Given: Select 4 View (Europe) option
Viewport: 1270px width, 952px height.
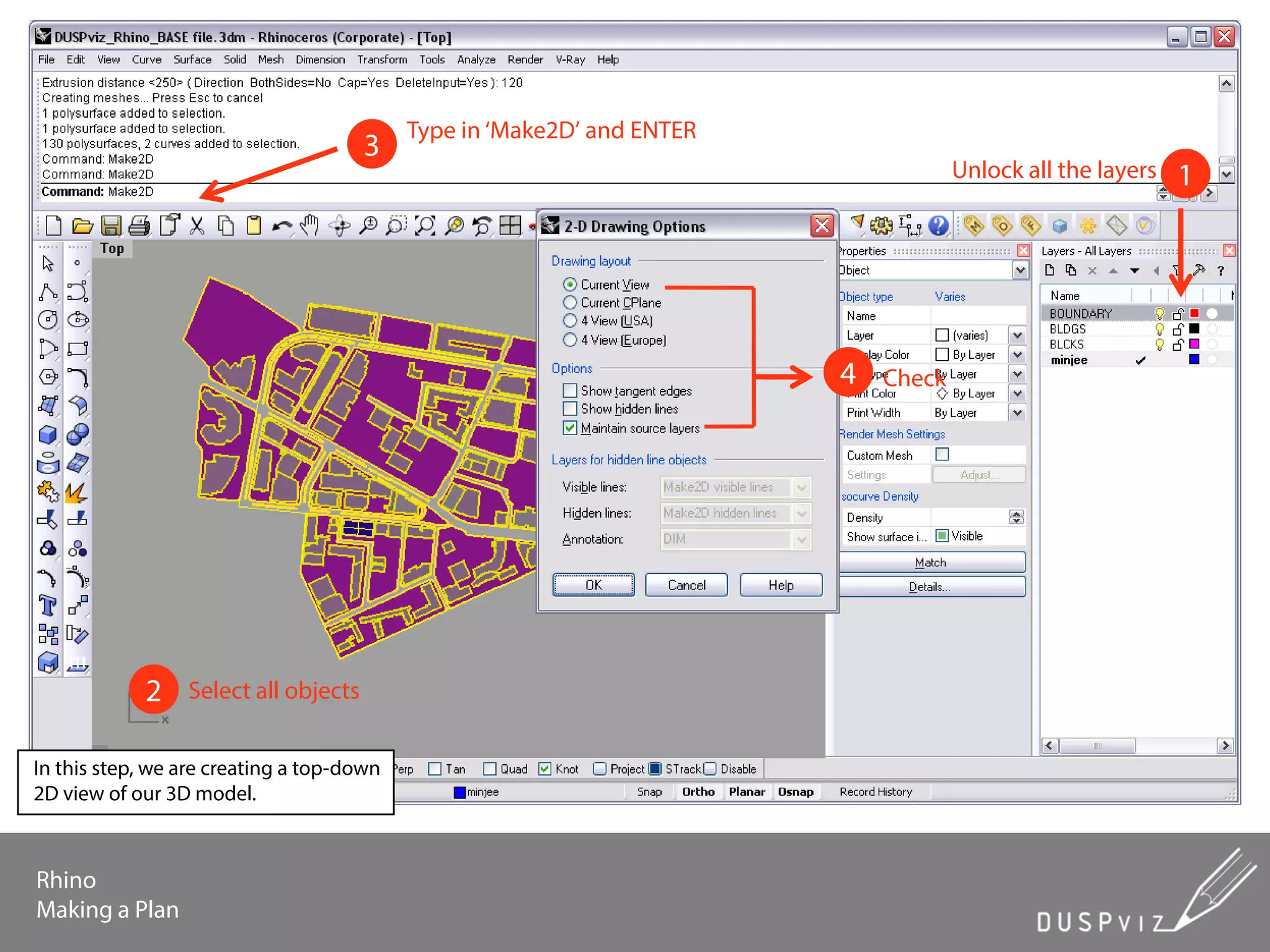Looking at the screenshot, I should coord(570,340).
